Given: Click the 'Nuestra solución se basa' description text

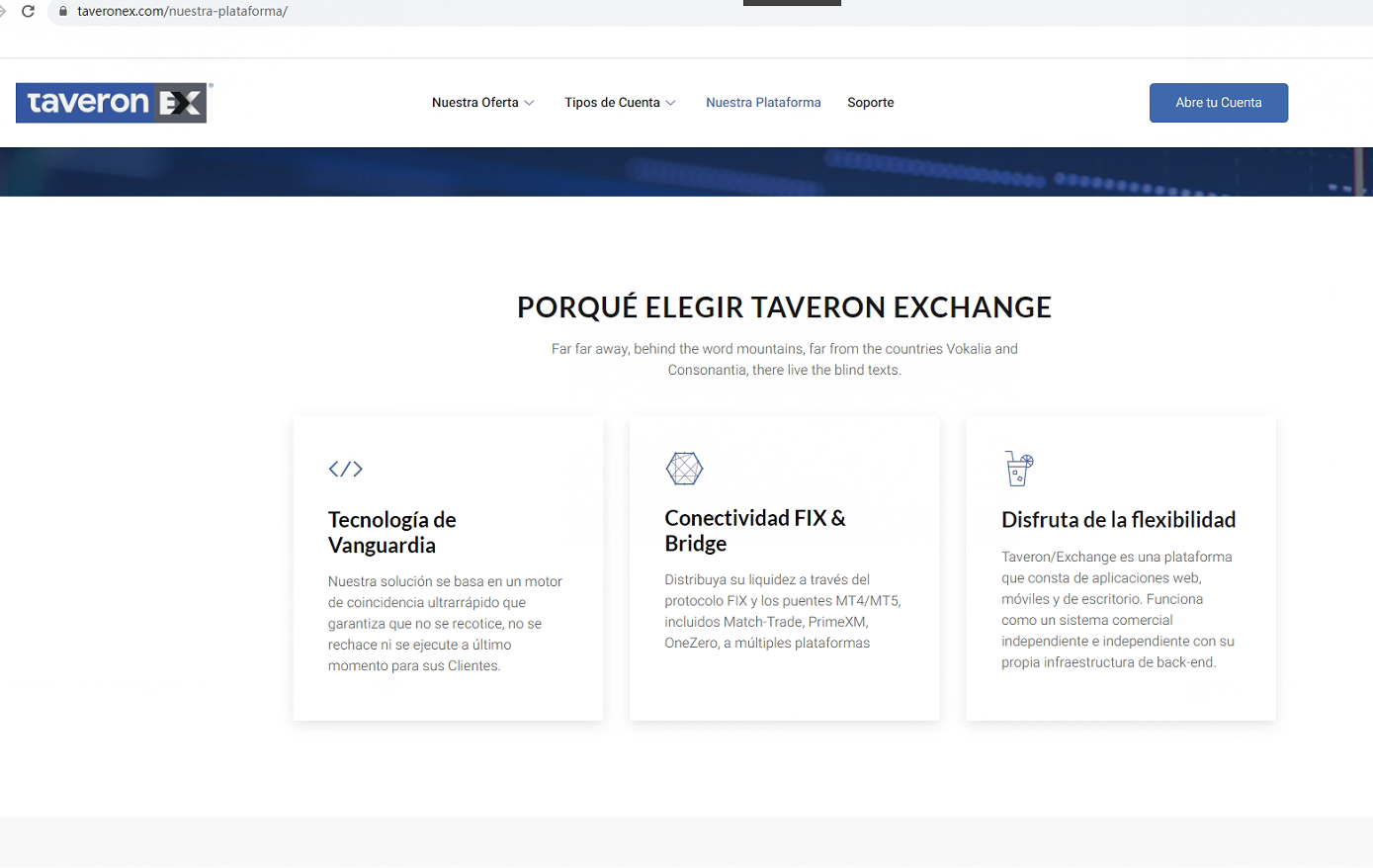Looking at the screenshot, I should 446,624.
